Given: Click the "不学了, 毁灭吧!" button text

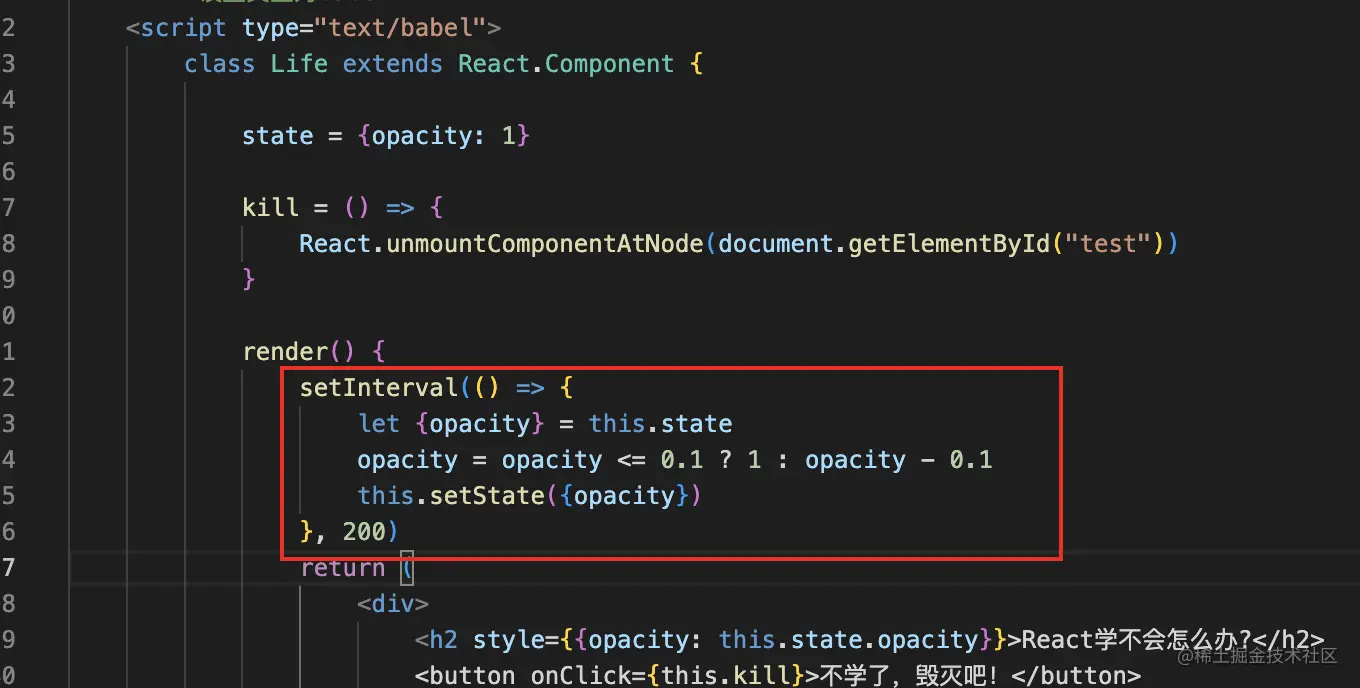Looking at the screenshot, I should [x=911, y=675].
